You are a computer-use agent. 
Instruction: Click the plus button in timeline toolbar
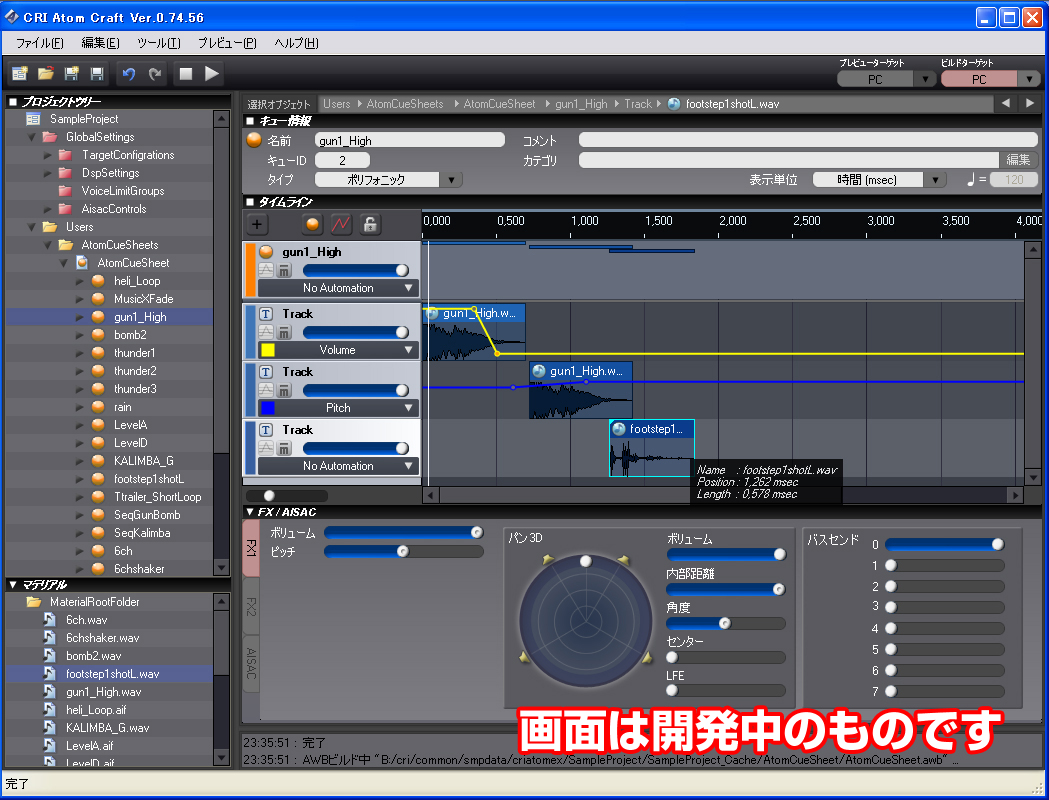(x=258, y=224)
